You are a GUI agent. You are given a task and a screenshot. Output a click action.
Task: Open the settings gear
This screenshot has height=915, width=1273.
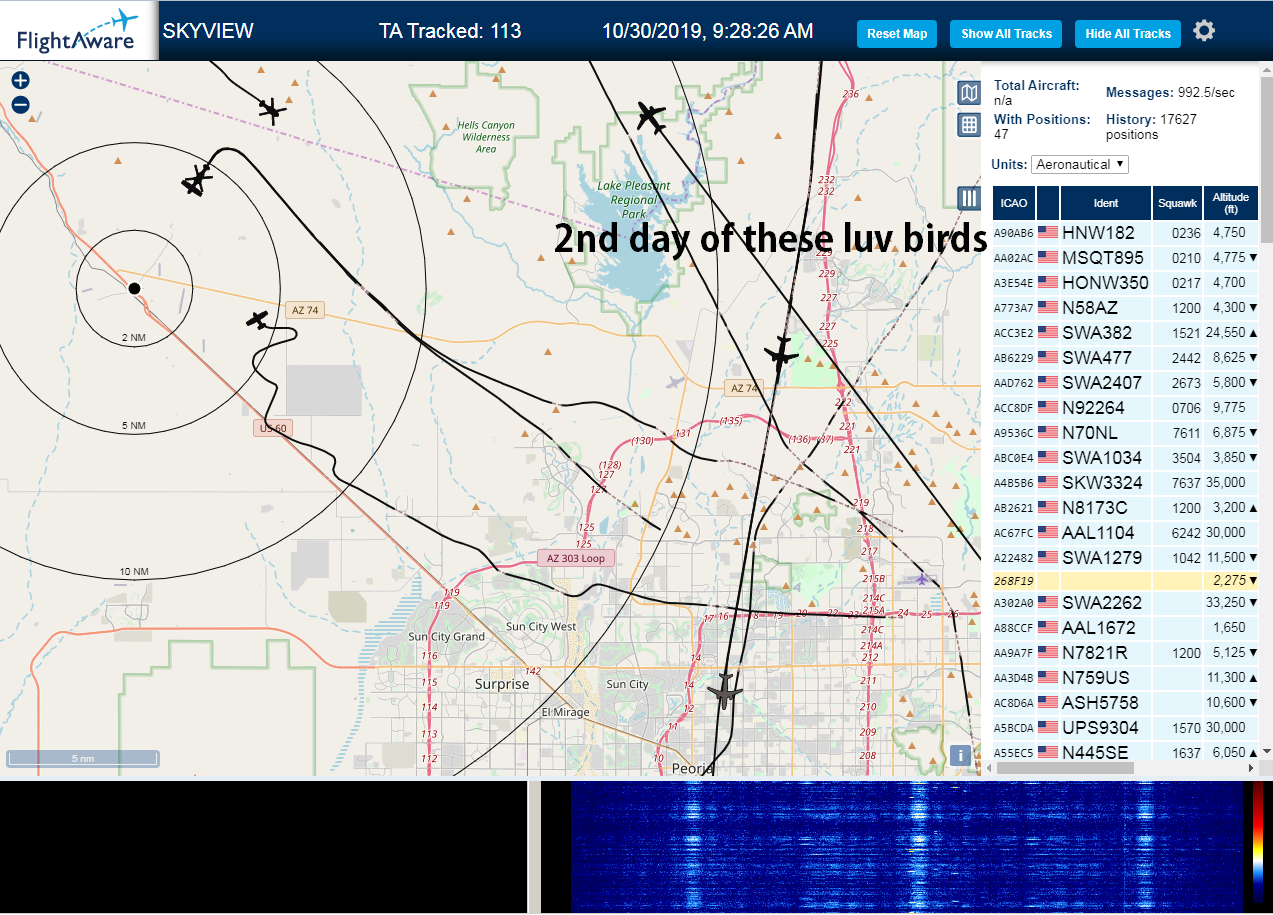pos(1204,31)
